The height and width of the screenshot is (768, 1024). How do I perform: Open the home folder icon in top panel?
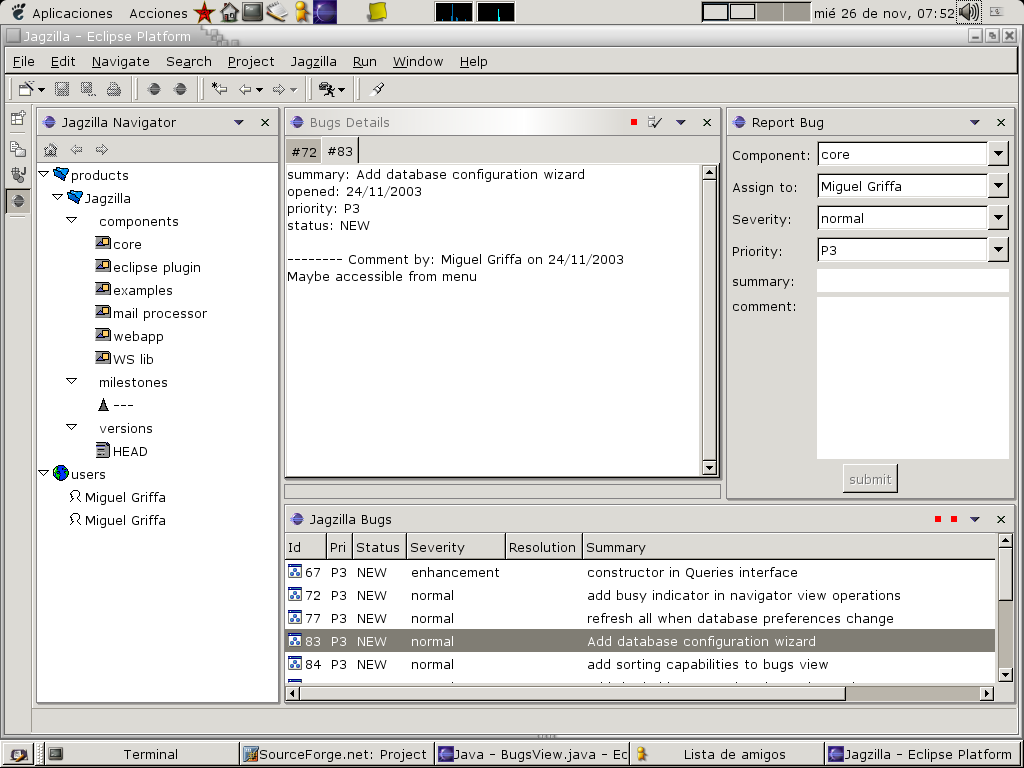(229, 12)
